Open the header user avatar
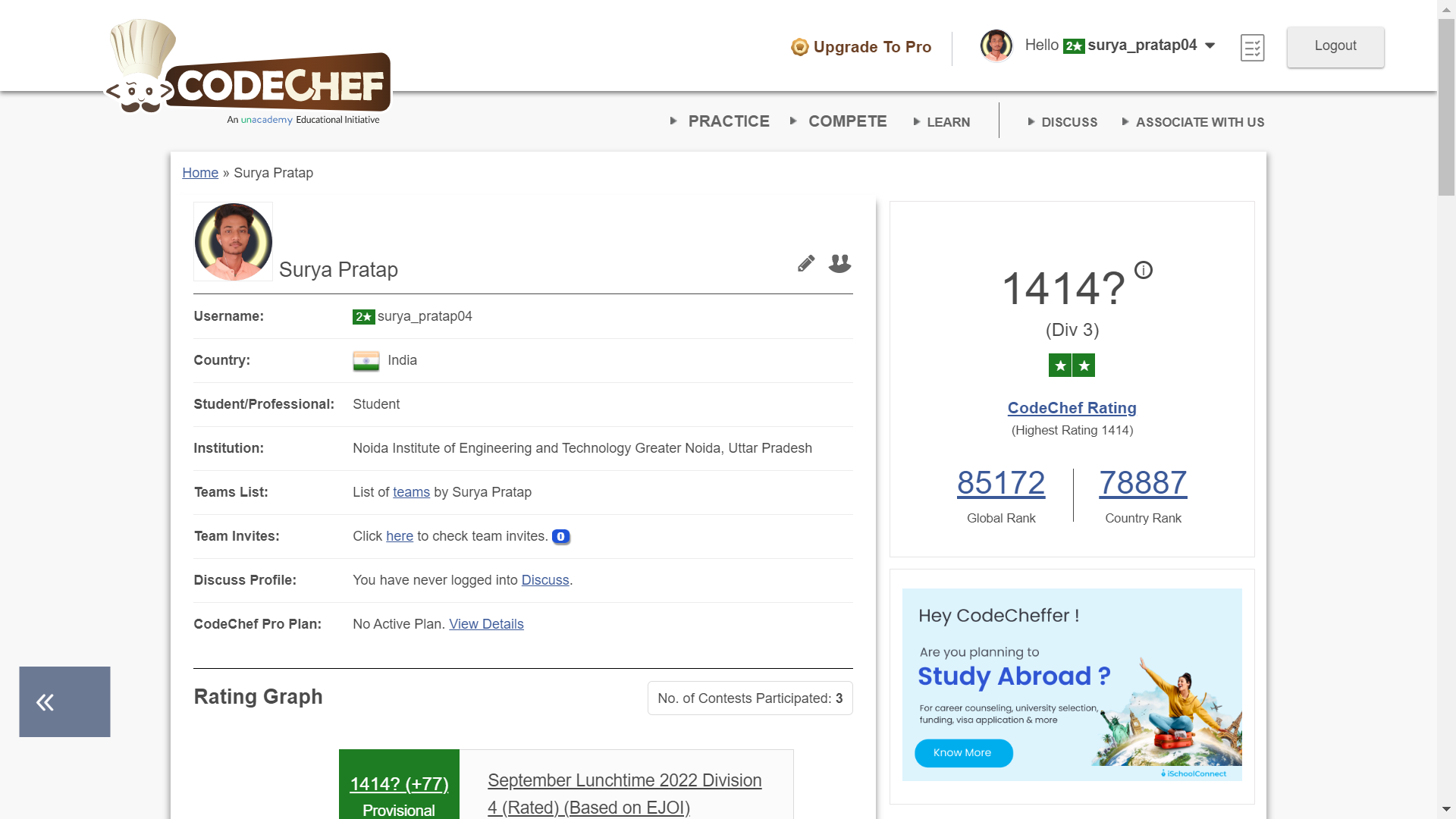The image size is (1456, 819). (x=996, y=45)
